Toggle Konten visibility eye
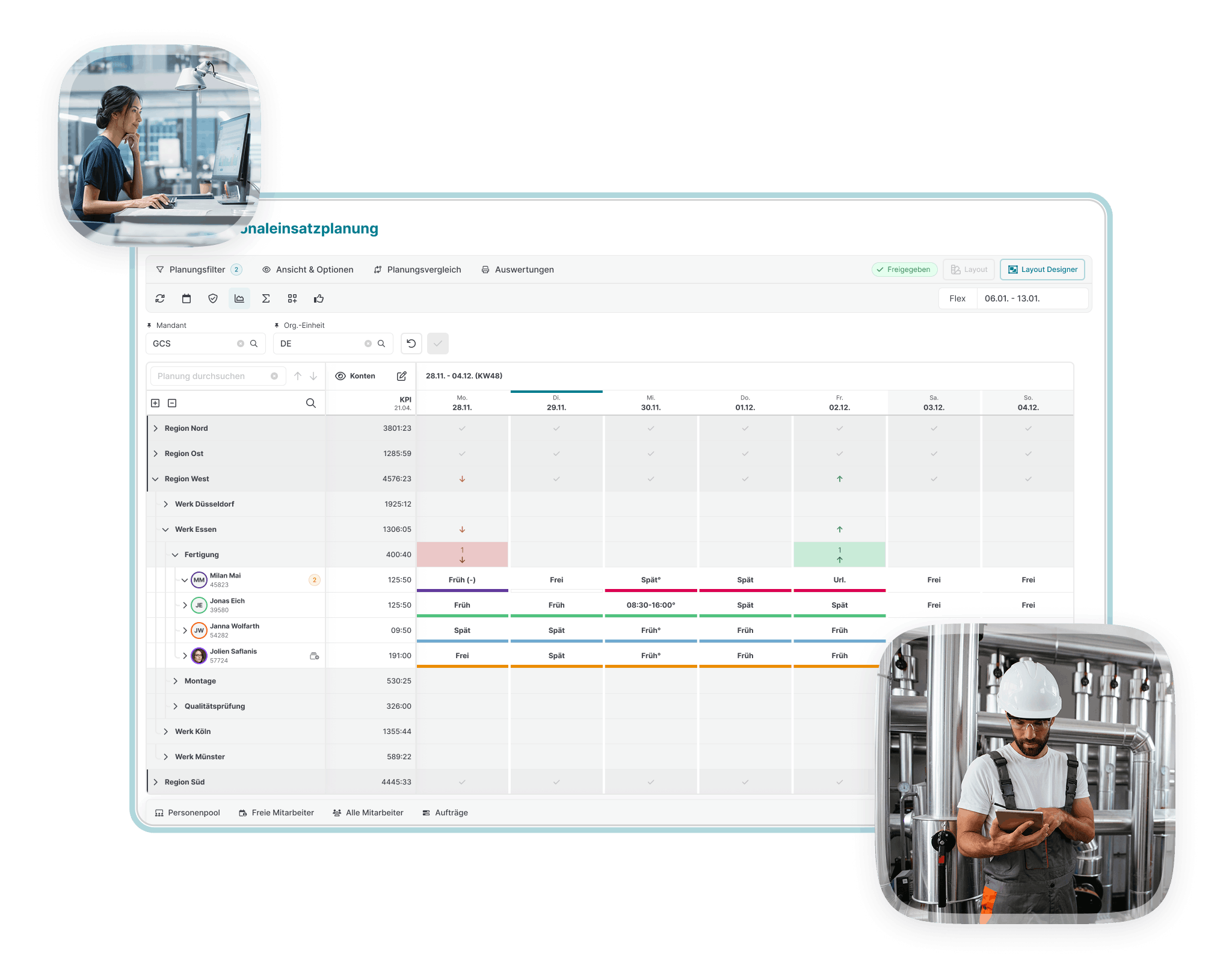 tap(340, 376)
